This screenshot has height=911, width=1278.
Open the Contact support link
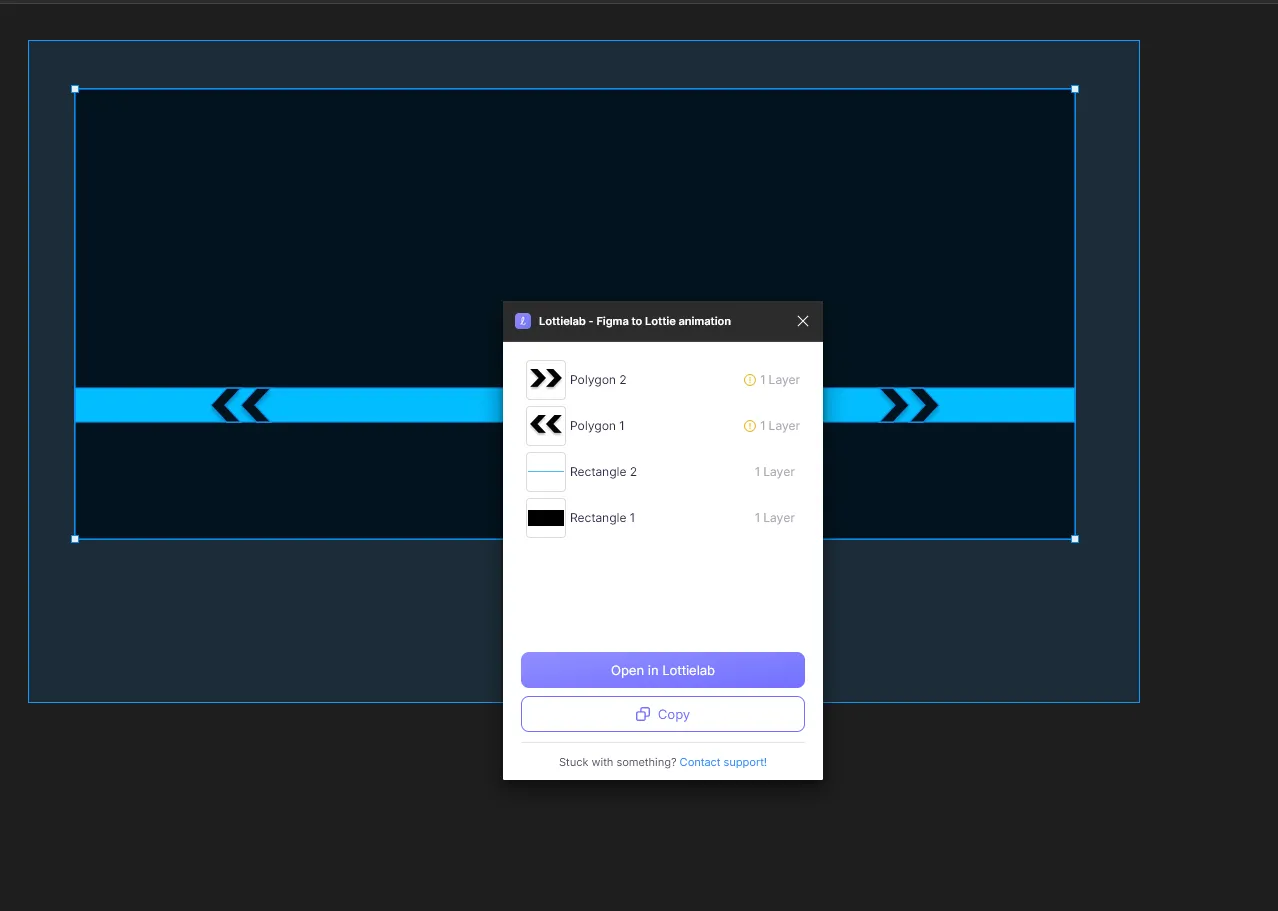coord(723,762)
